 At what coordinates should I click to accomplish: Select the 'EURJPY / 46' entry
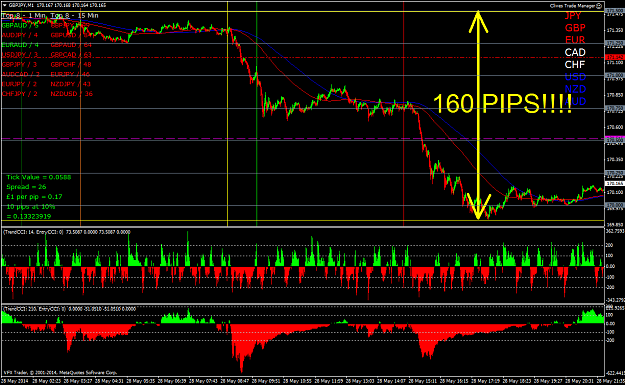(x=70, y=74)
